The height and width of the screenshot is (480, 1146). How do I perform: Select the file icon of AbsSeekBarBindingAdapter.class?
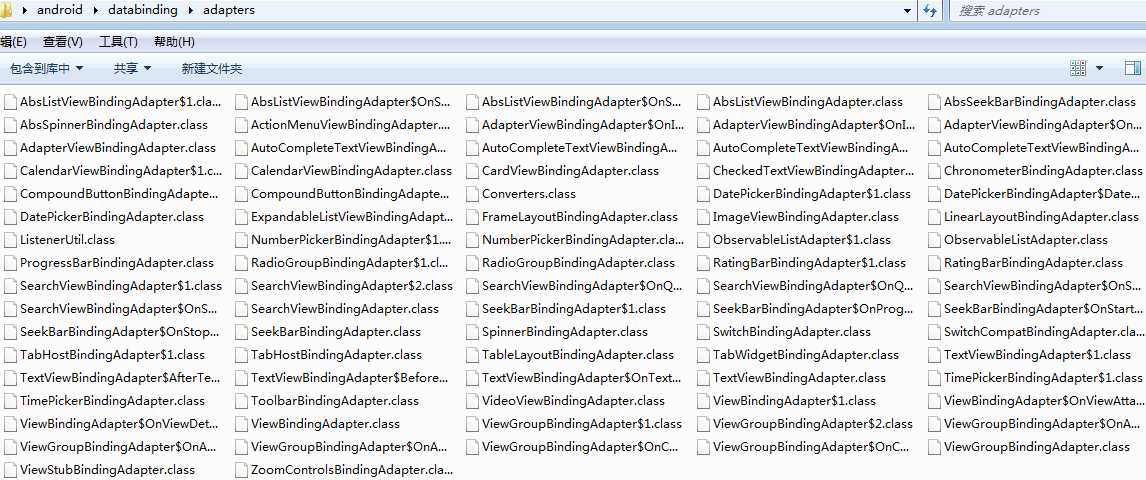pyautogui.click(x=933, y=102)
